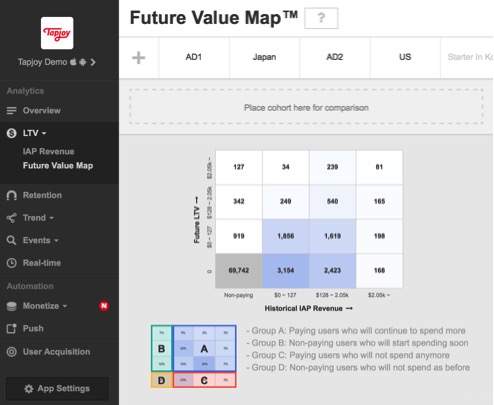Click the Real-time clock icon
Viewport: 494px width, 405px height.
click(12, 263)
